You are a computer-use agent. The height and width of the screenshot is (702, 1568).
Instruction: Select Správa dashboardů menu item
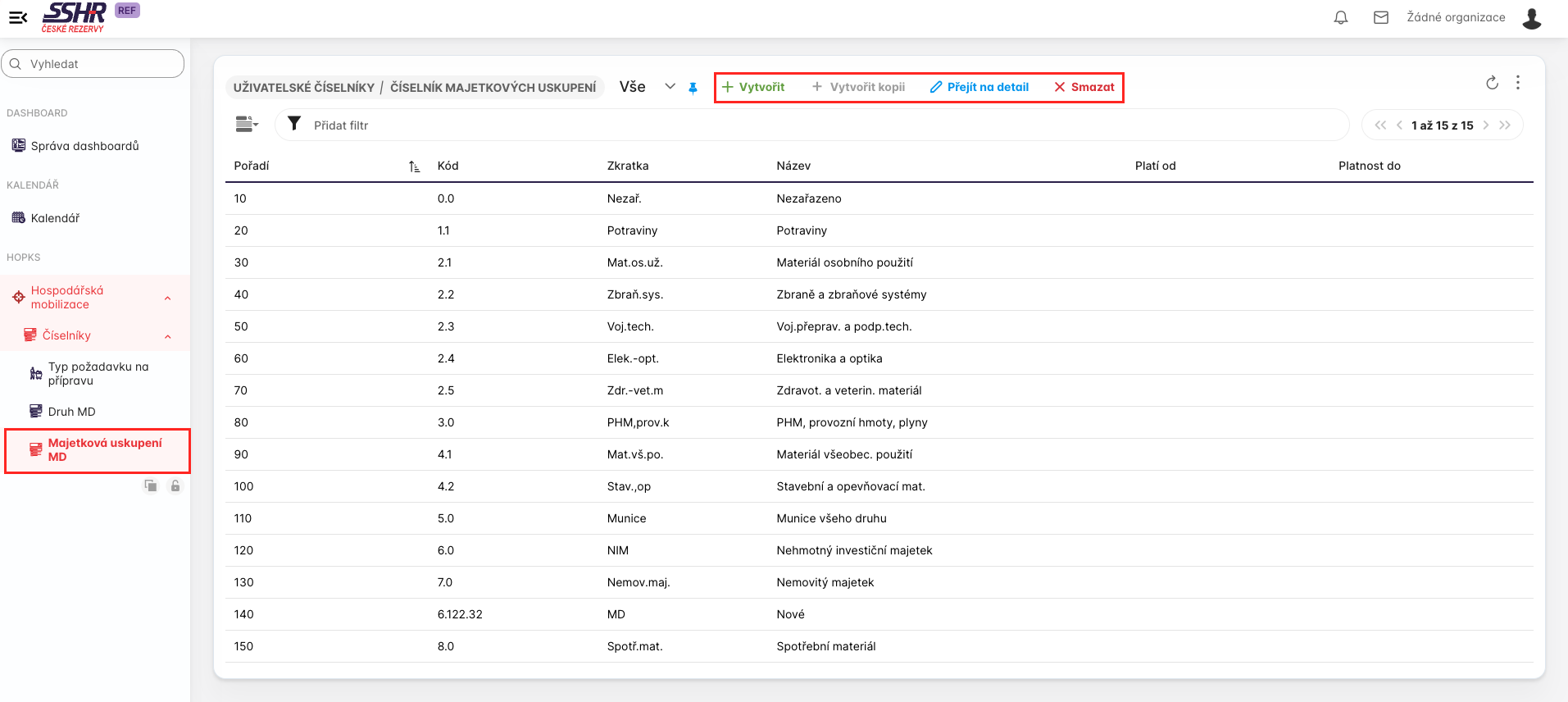[84, 146]
